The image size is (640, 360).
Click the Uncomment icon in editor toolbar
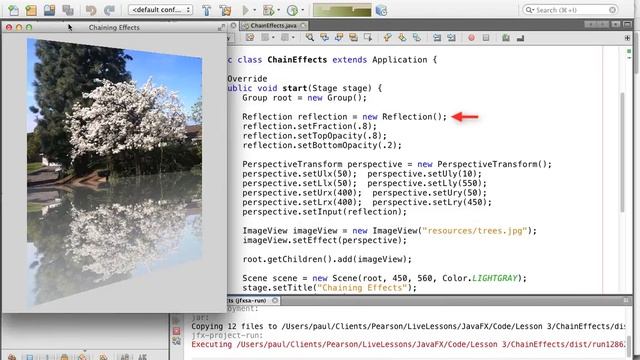coord(520,38)
